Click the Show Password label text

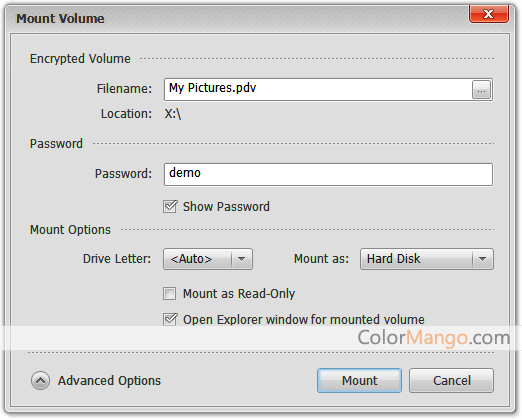click(226, 207)
